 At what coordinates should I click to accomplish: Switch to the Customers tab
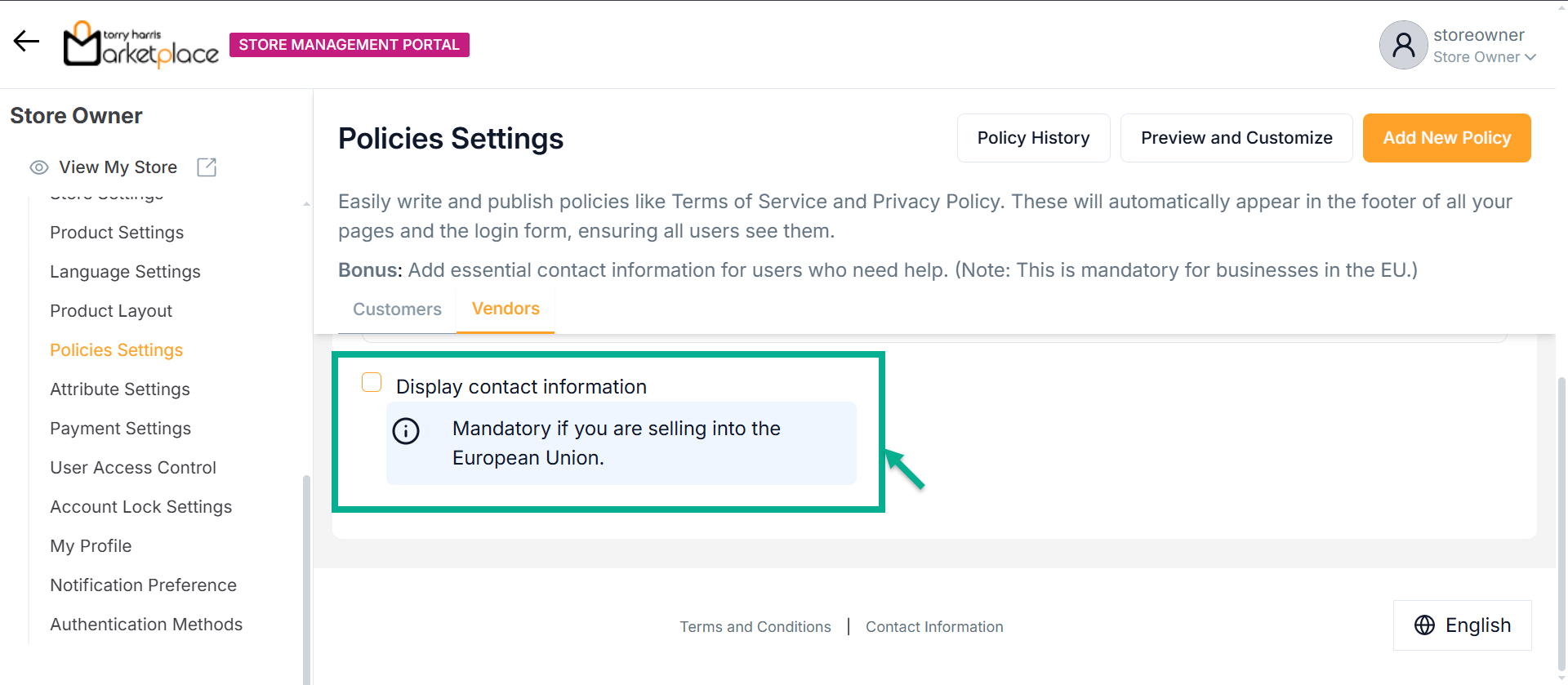click(x=397, y=309)
